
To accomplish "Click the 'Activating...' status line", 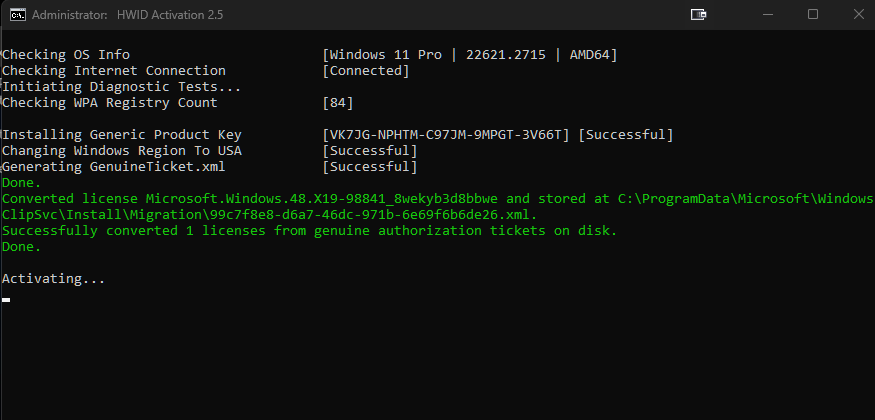I will (x=54, y=278).
